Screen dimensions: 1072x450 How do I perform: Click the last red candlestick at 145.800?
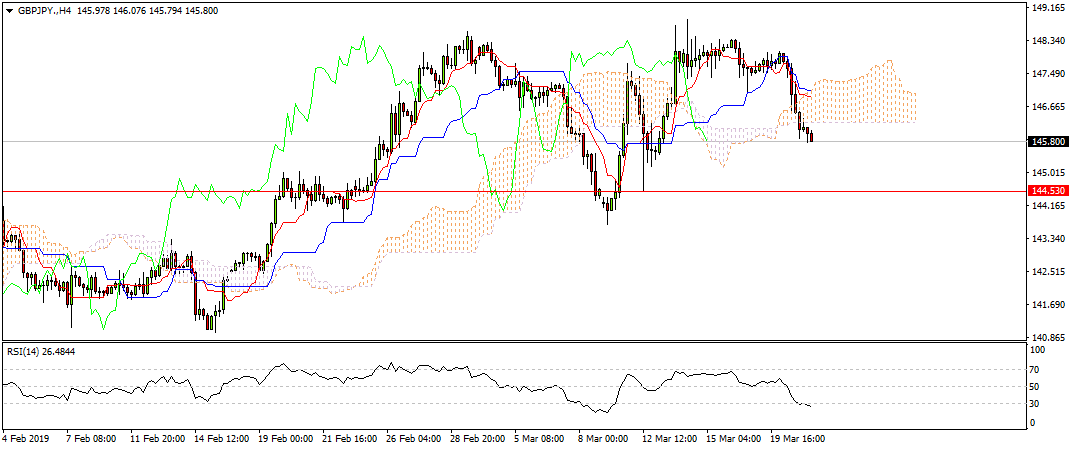812,135
